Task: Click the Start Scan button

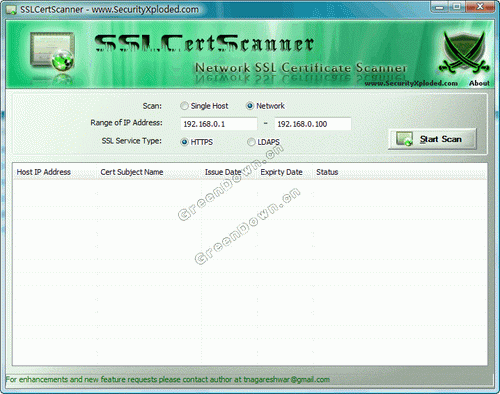Action: (x=432, y=139)
